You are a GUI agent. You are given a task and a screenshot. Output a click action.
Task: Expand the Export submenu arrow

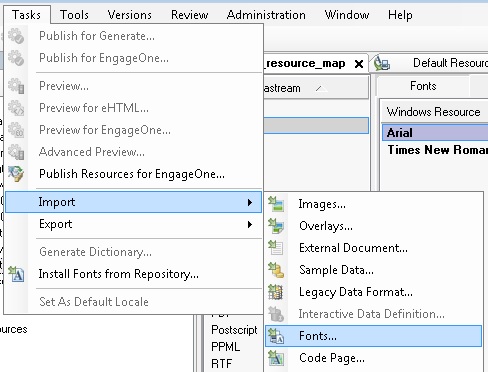250,224
